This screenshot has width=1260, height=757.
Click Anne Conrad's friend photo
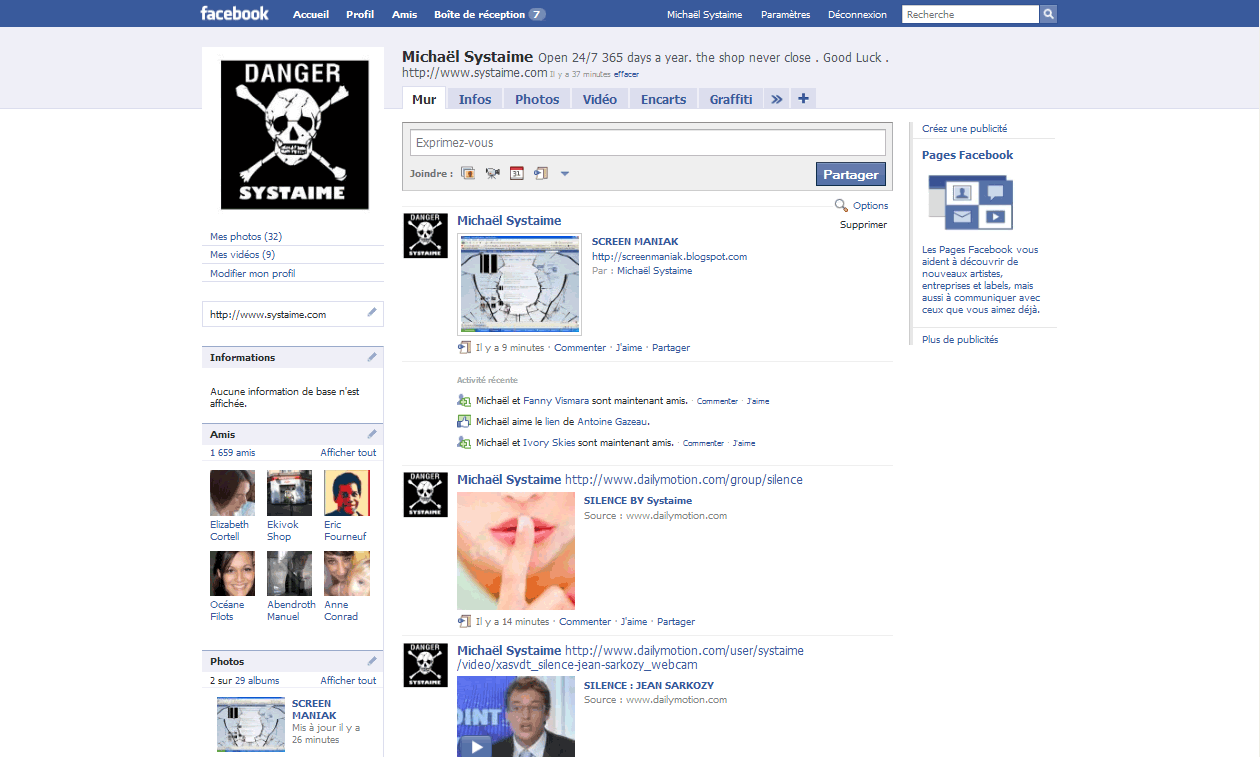347,573
